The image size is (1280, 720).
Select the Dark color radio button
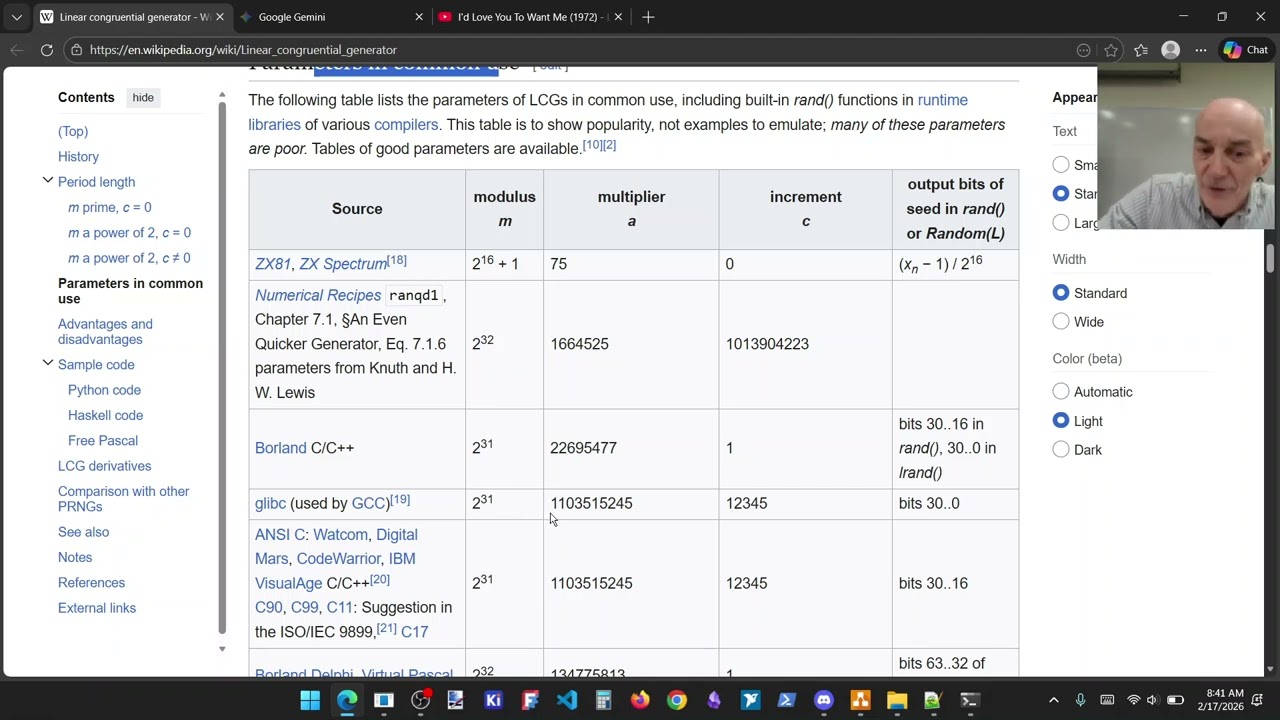click(1061, 450)
